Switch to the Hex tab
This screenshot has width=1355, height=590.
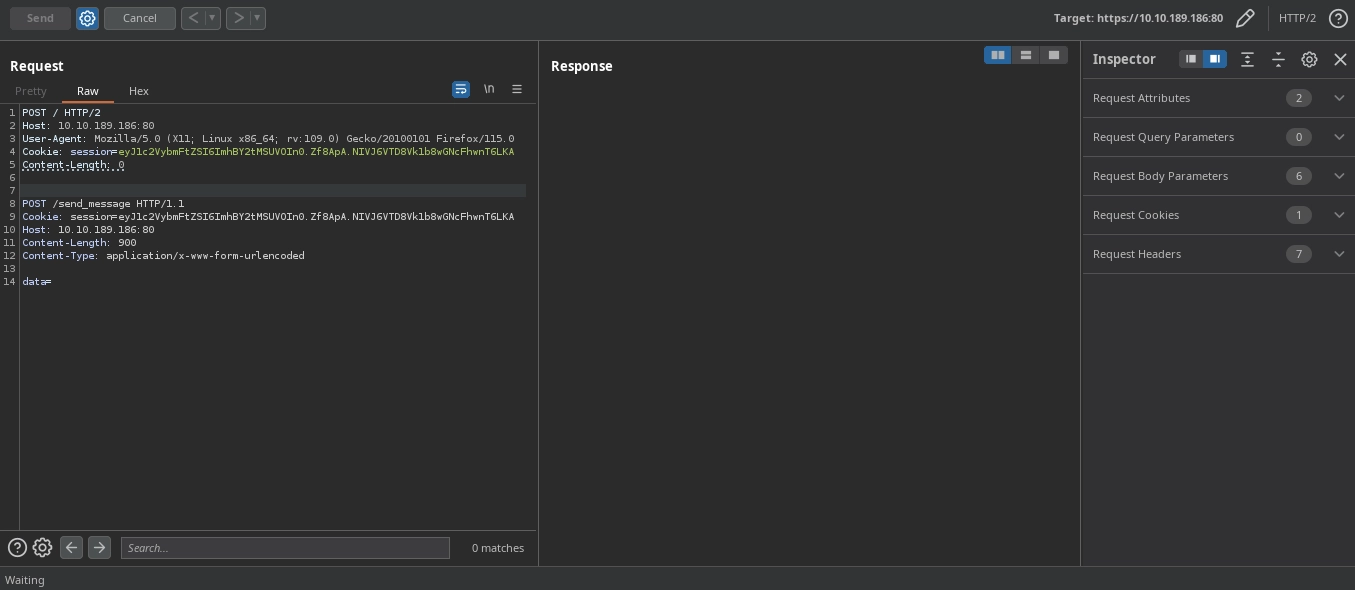[139, 91]
